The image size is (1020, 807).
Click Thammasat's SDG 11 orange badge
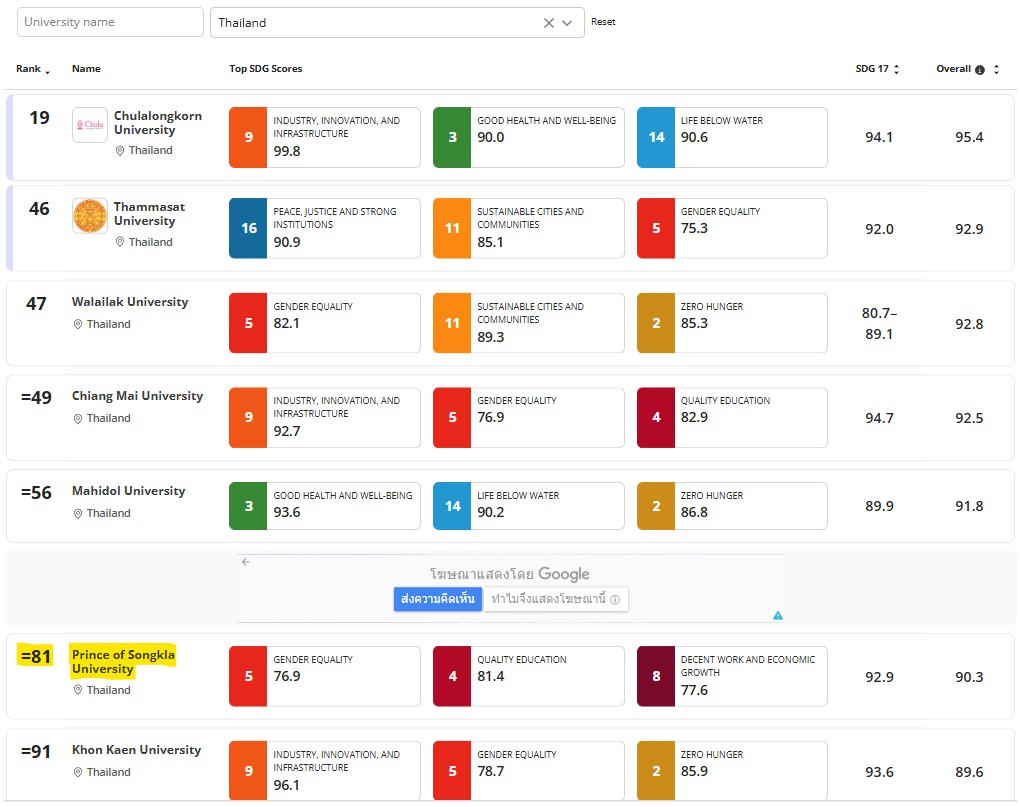click(452, 228)
